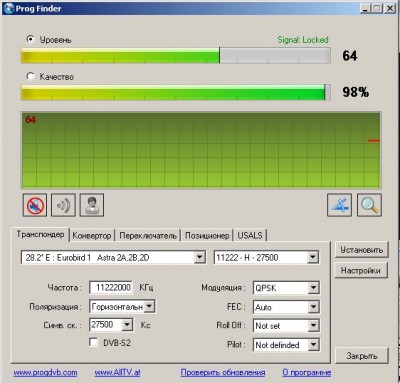Select the Уровень radio button
Screen dimensions: 400x383
pos(30,39)
